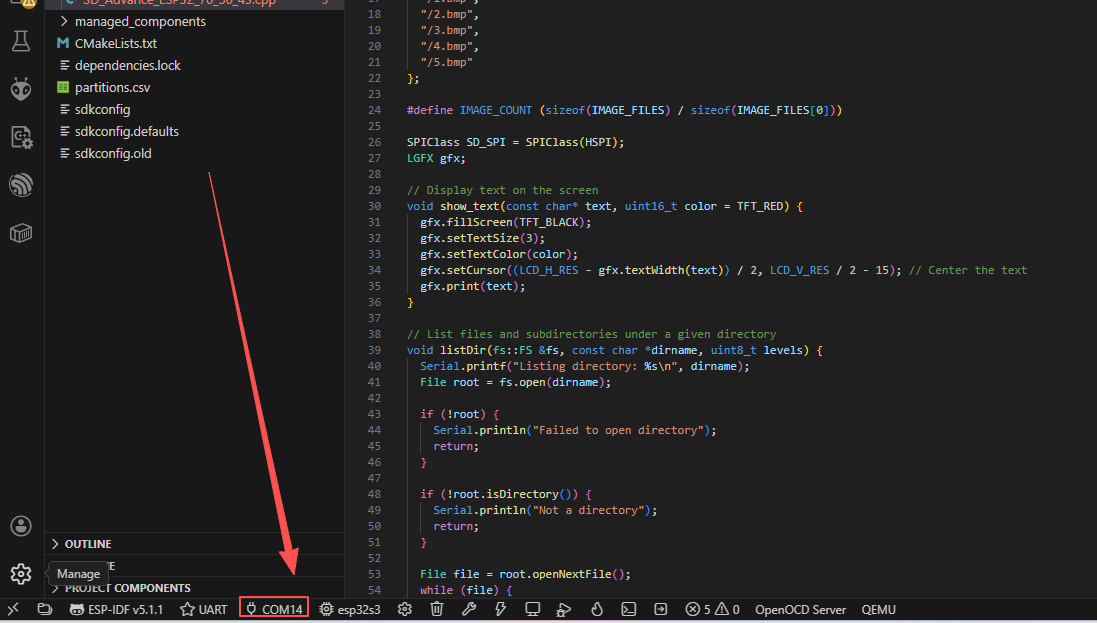Viewport: 1097px width, 623px height.
Task: Select UART flash method in status bar
Action: 203,609
